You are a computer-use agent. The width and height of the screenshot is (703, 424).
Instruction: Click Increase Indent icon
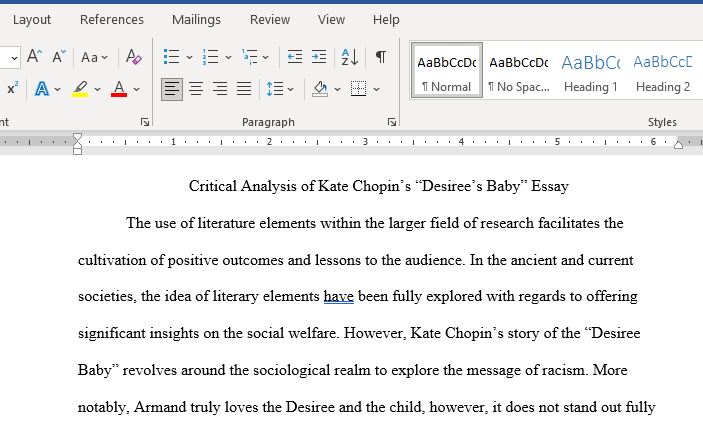point(319,57)
